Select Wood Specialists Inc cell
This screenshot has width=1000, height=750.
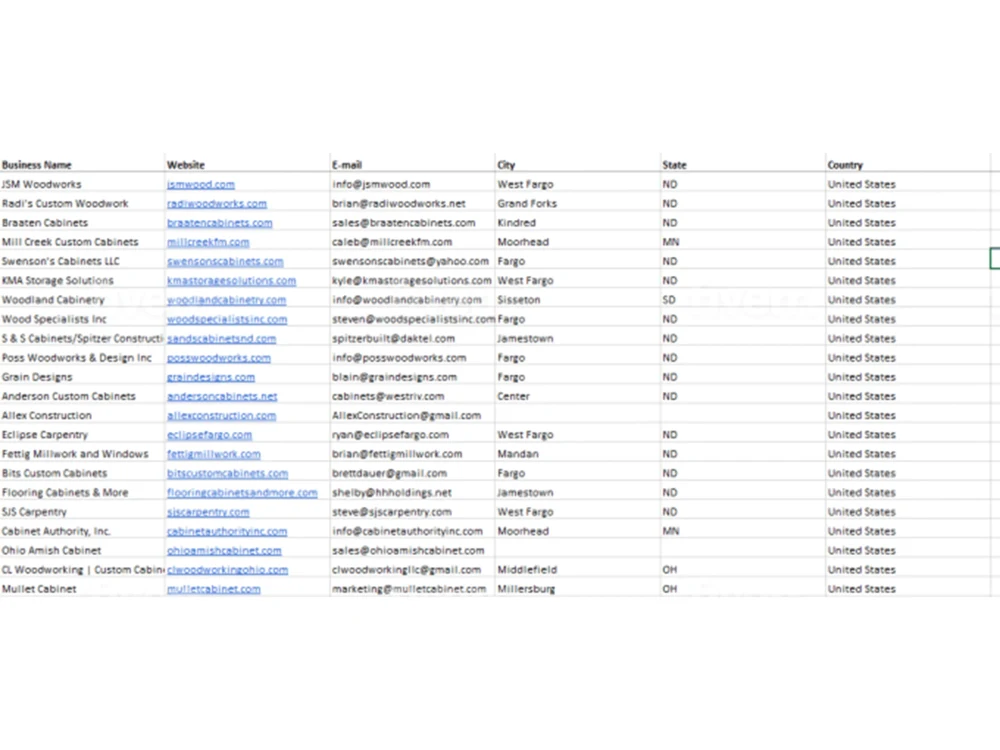[x=82, y=319]
